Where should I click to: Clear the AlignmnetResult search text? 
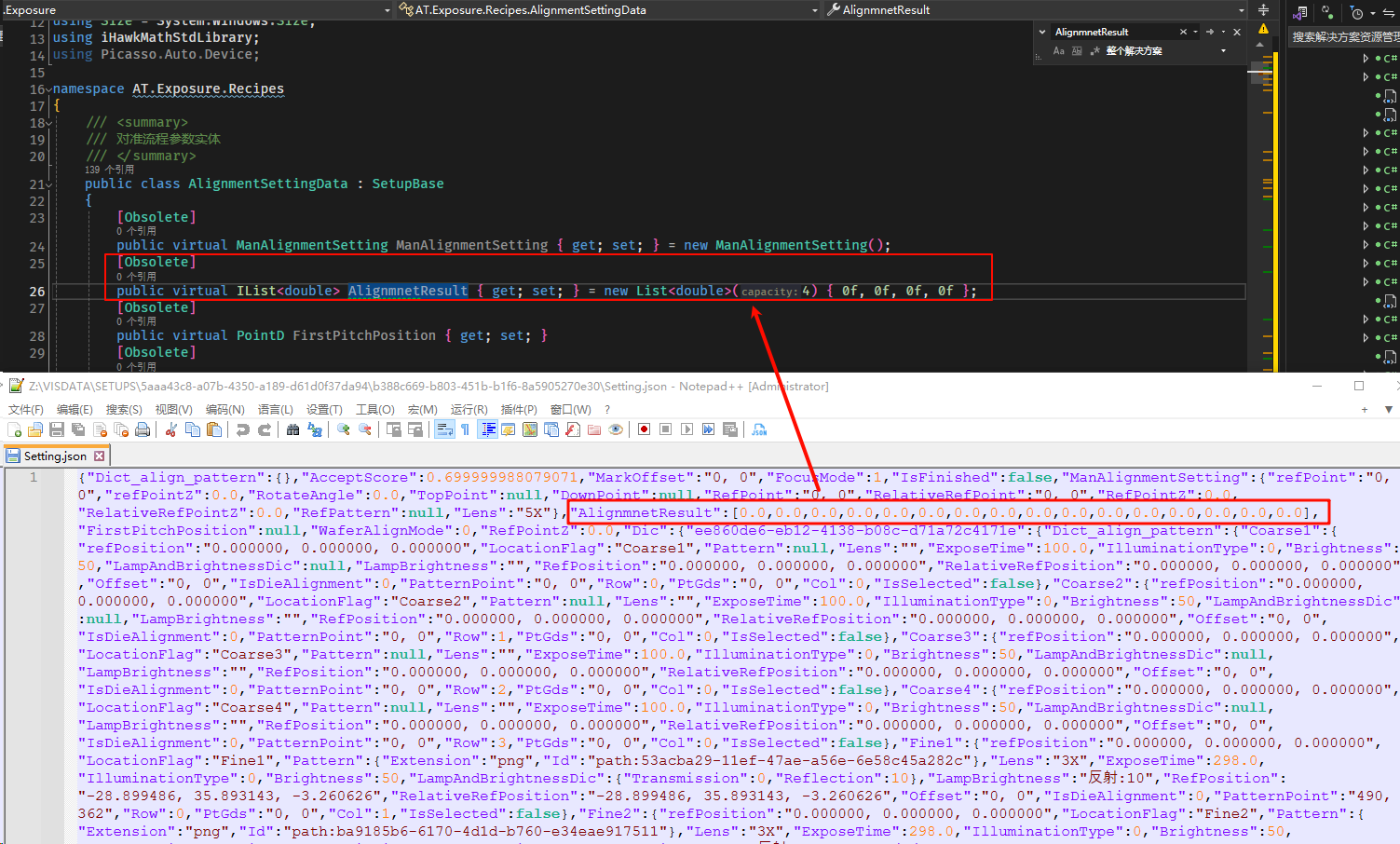(x=1184, y=32)
